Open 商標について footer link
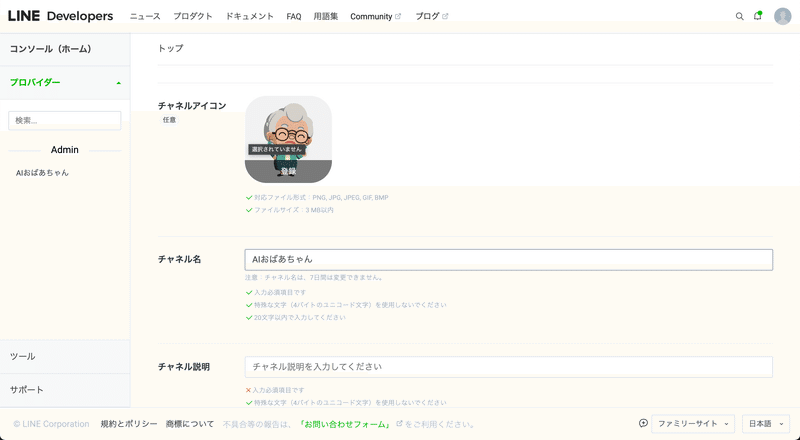The image size is (800, 440). tap(190, 424)
